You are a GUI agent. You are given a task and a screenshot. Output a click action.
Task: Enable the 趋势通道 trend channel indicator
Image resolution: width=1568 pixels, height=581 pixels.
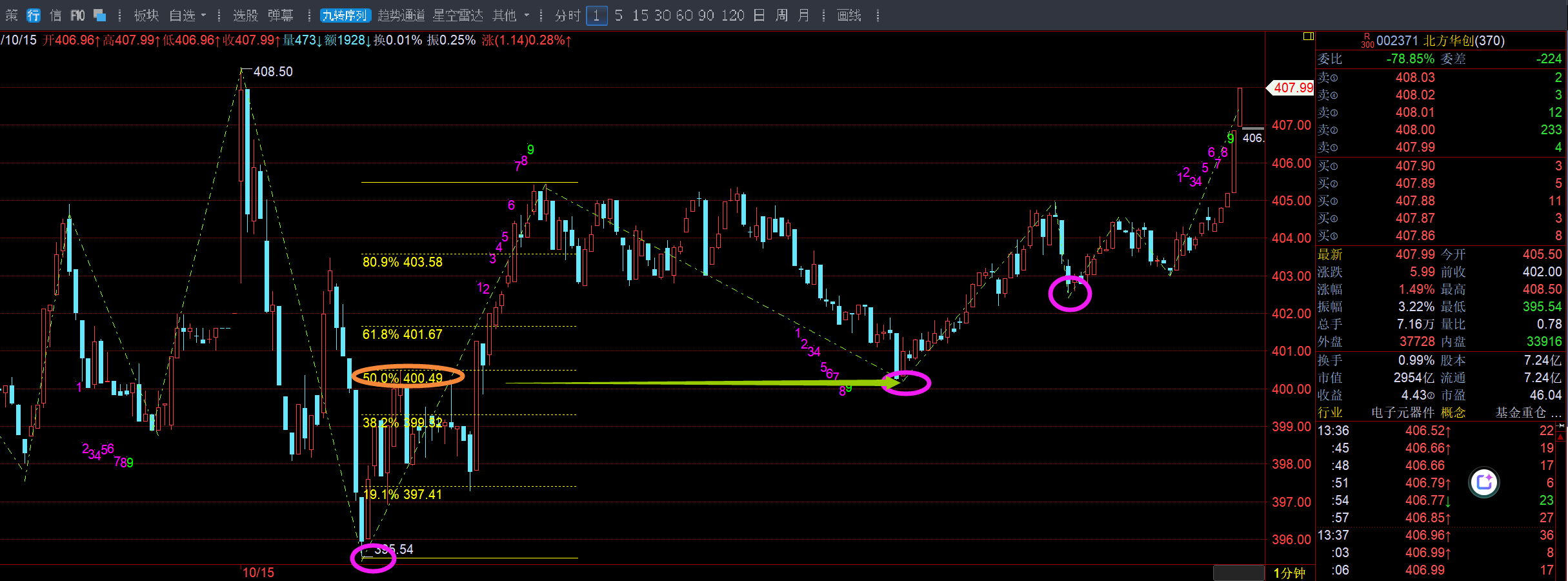click(401, 15)
